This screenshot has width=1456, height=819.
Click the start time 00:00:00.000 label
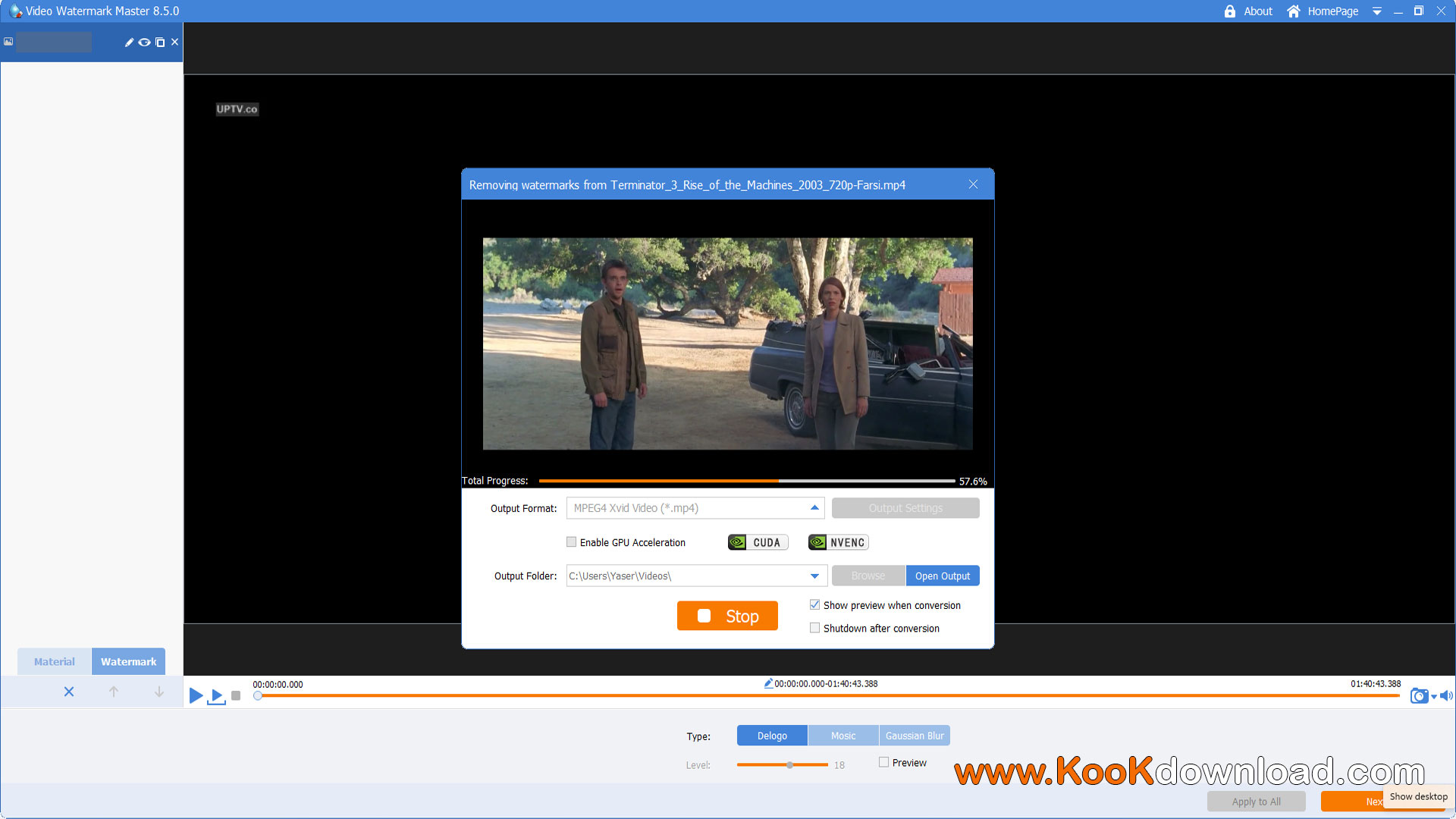[x=278, y=684]
